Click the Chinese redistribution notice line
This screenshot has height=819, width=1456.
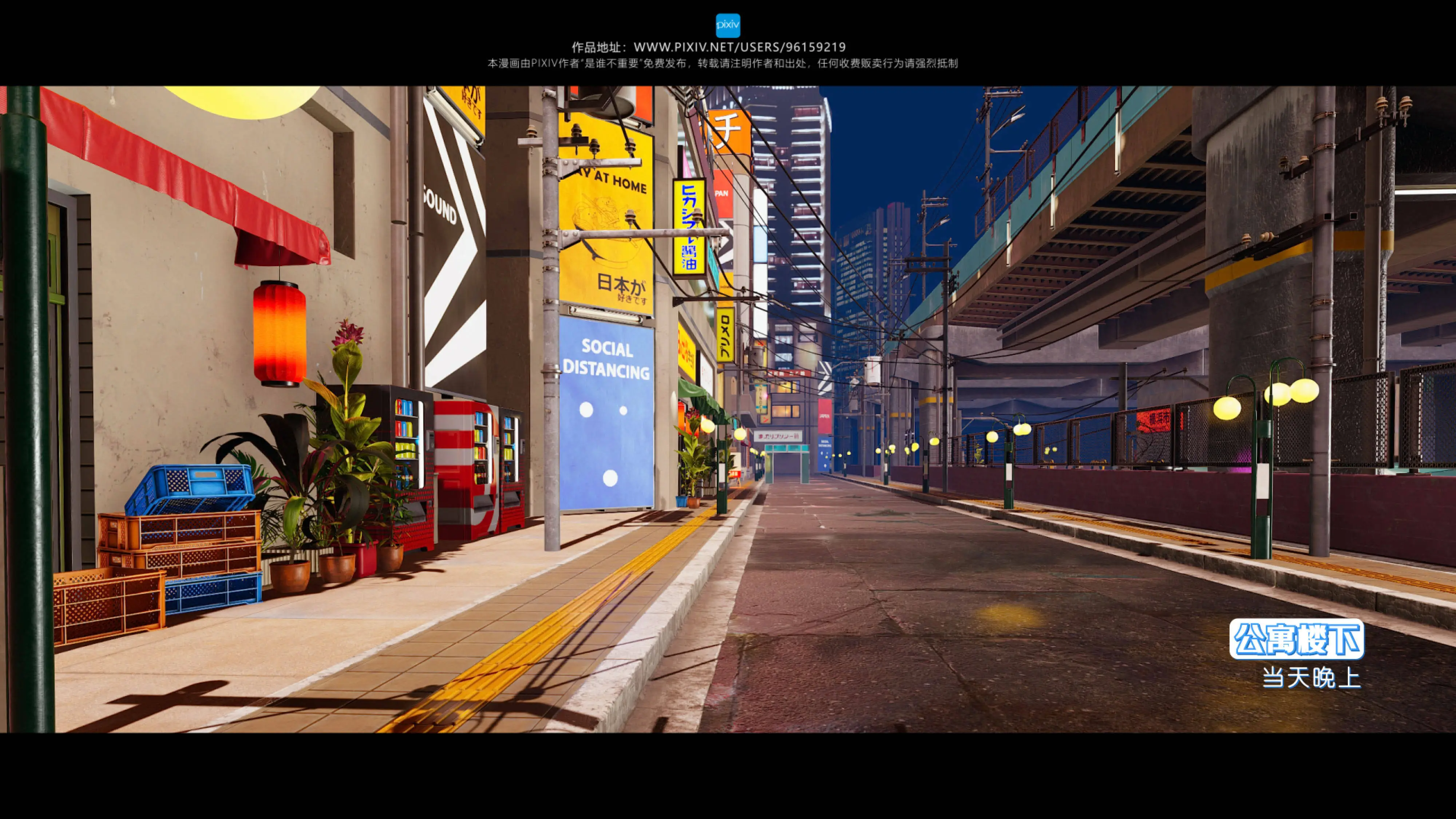click(x=722, y=63)
